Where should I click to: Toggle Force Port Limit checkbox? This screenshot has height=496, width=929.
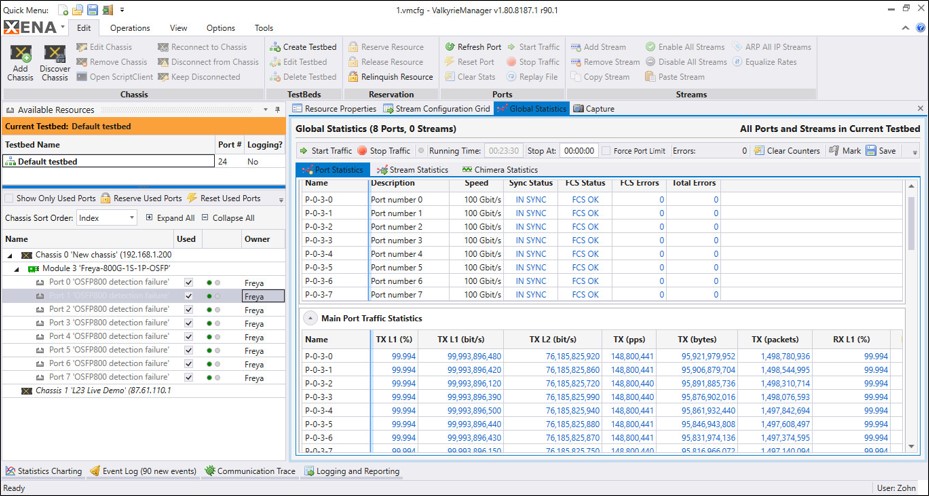point(606,151)
